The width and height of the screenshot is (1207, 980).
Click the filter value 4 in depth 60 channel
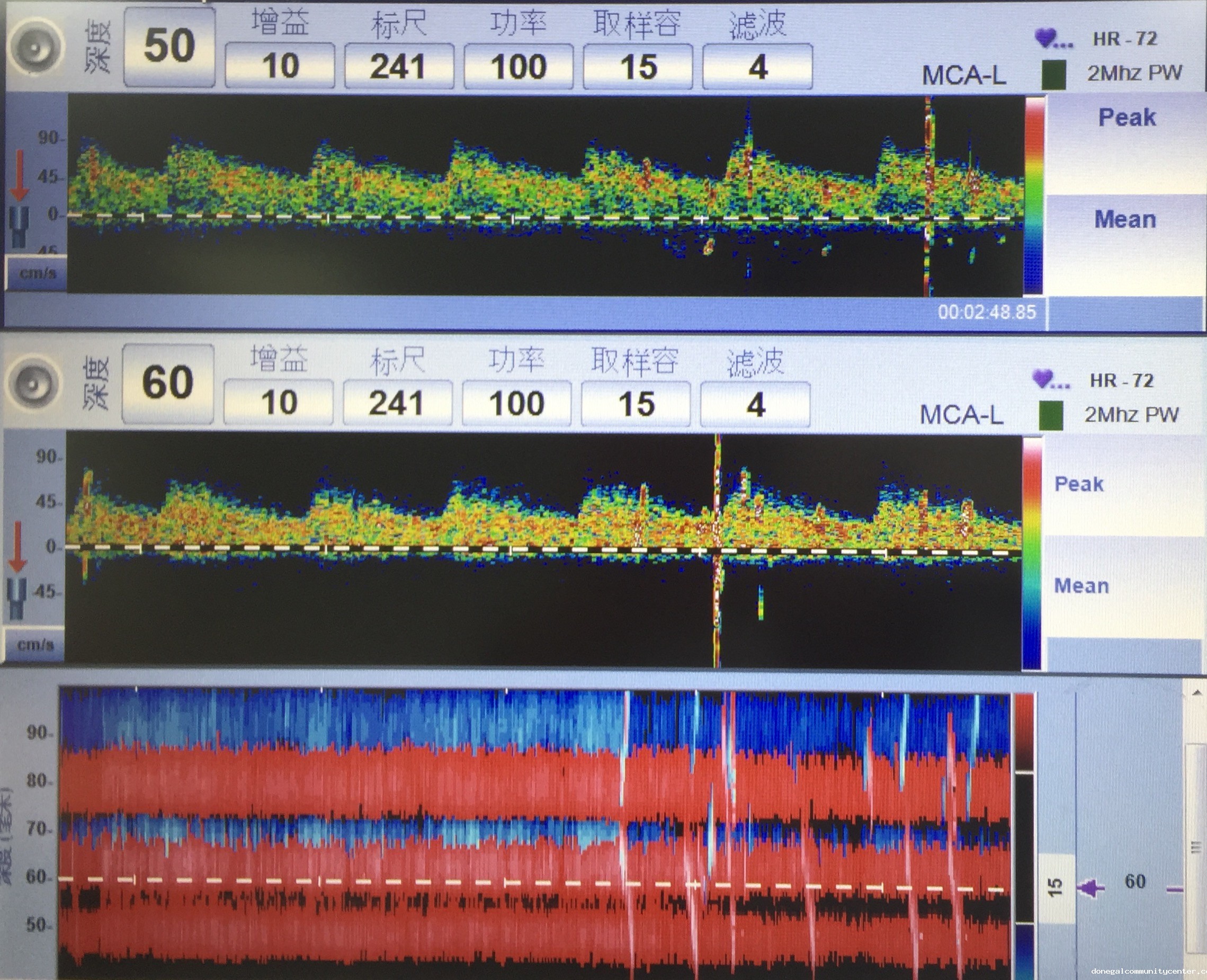coord(756,405)
